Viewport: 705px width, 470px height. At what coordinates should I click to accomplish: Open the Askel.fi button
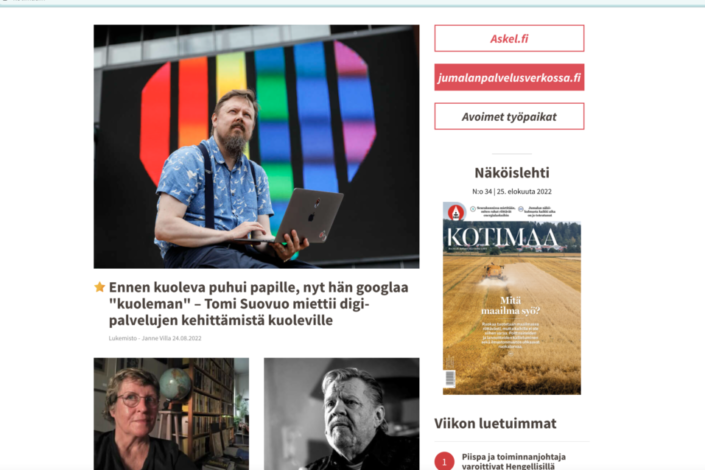509,38
